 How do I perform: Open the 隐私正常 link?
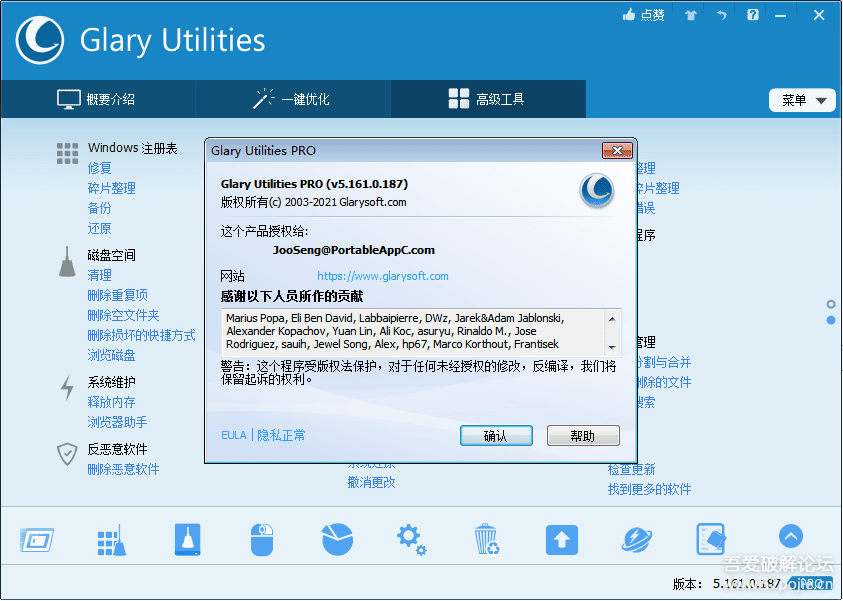[281, 435]
